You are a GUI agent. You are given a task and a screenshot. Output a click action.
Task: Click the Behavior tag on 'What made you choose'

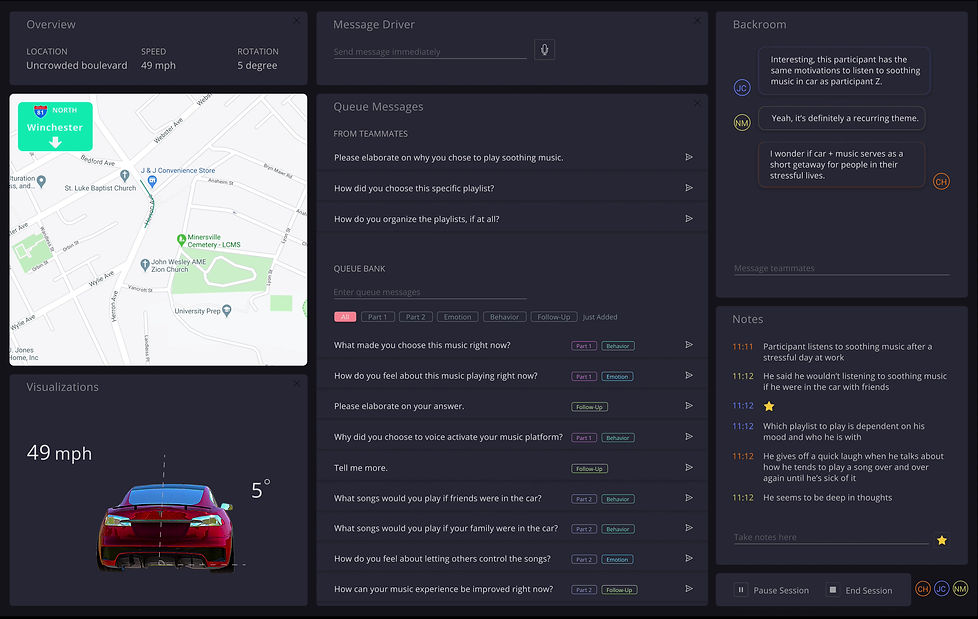tap(618, 346)
